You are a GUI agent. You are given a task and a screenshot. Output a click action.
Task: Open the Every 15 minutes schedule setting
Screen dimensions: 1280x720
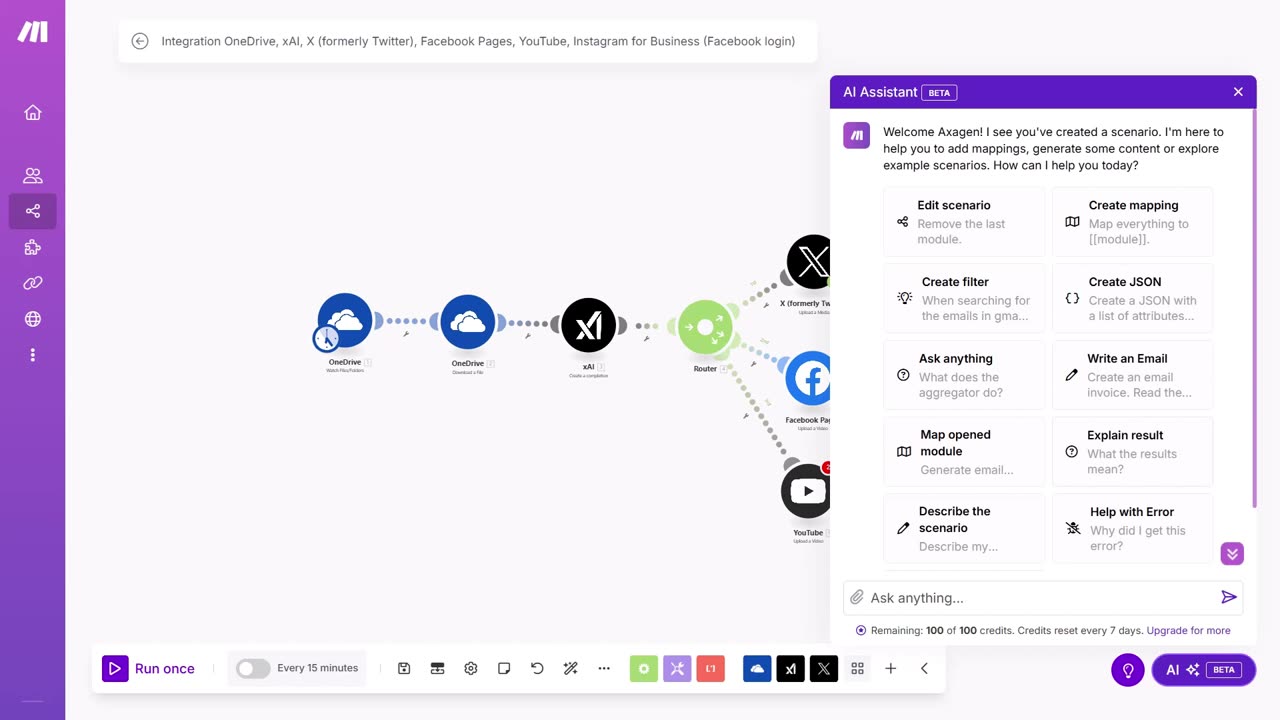tap(317, 668)
